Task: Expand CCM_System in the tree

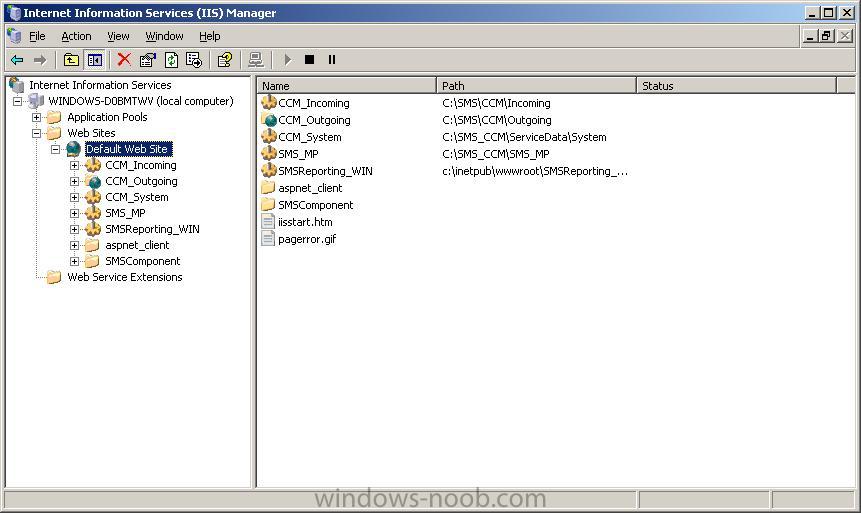Action: (x=74, y=197)
